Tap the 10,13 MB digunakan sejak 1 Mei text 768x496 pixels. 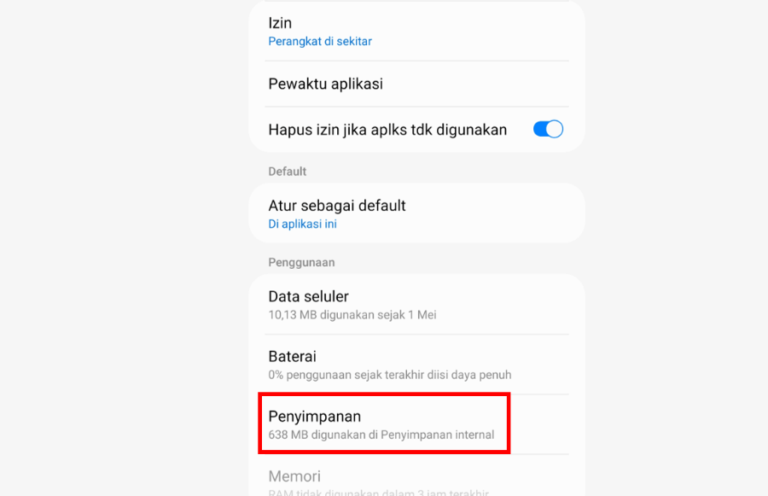coord(352,315)
